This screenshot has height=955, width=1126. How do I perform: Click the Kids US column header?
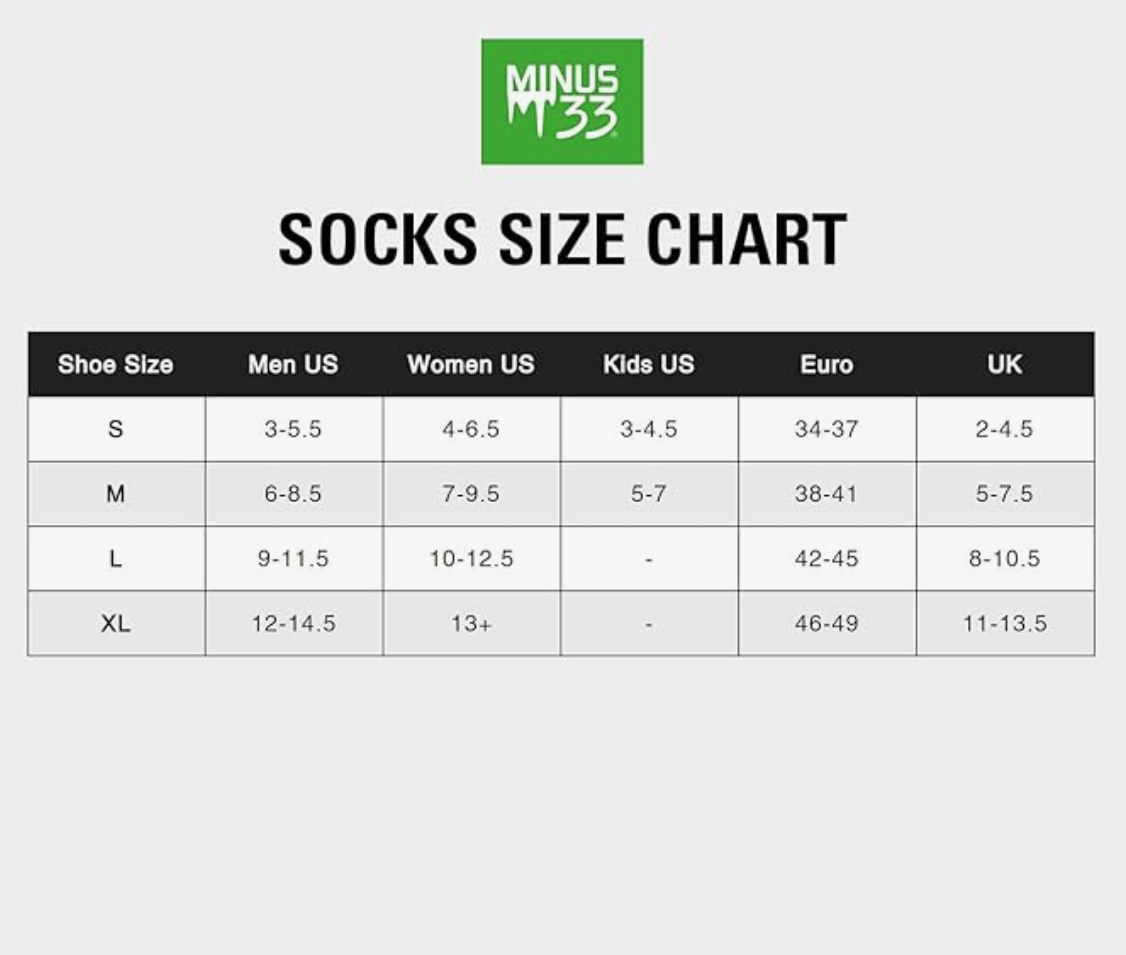tap(648, 365)
